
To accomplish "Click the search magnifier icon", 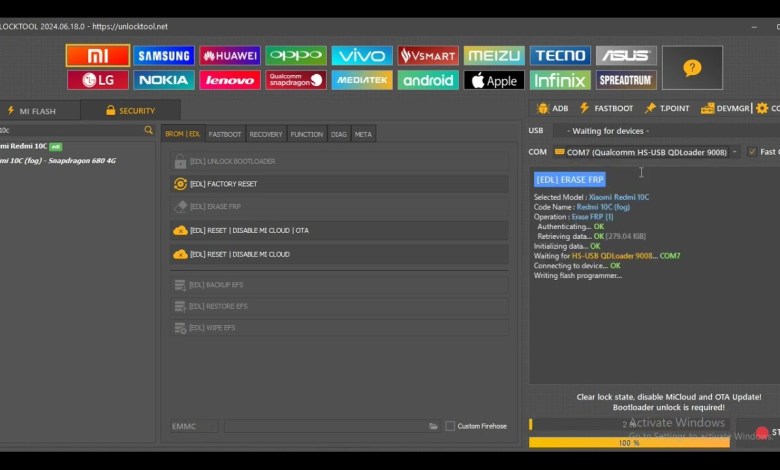I will 149,130.
